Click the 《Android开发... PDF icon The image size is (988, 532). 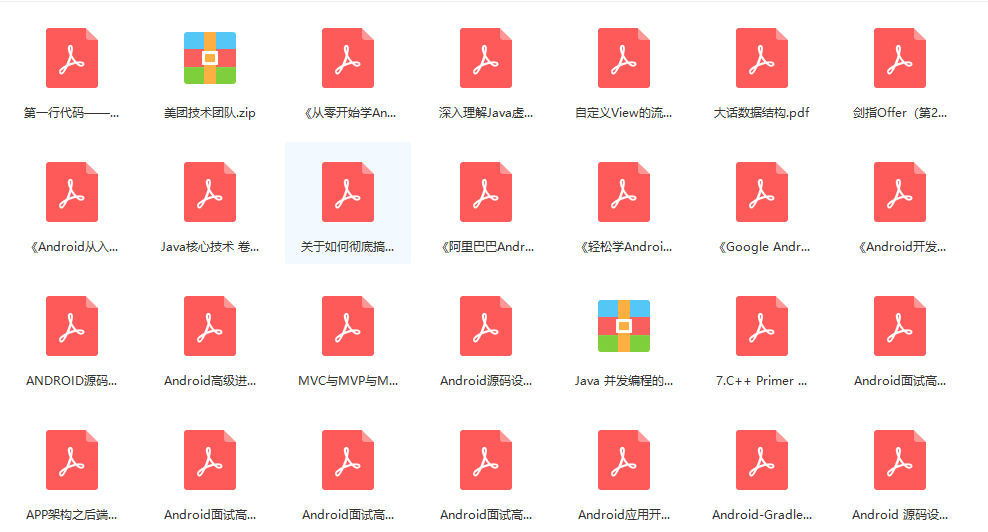pos(900,192)
